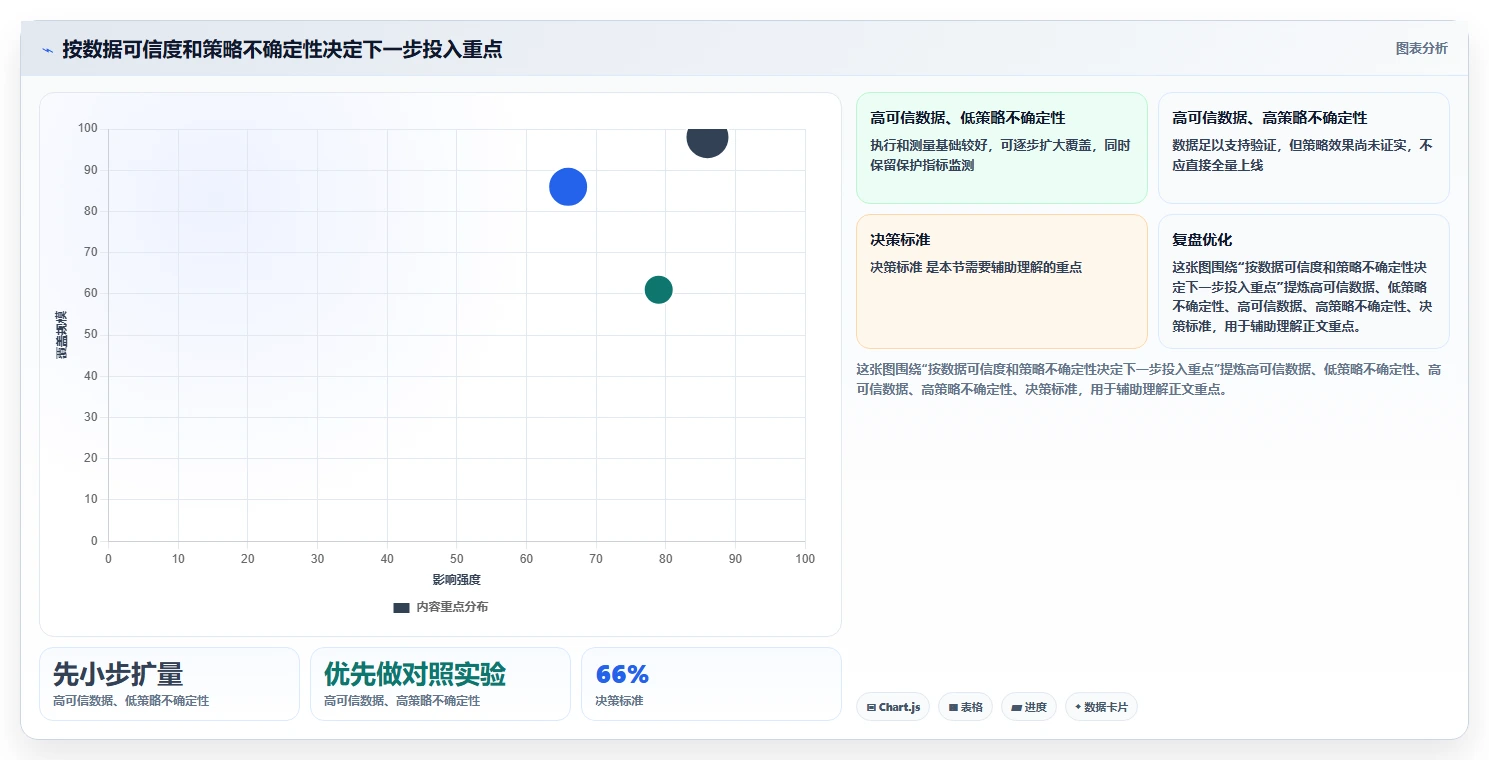Click the 高可信数据、高策略不确定性 card heading
Viewport: 1489px width, 760px height.
pyautogui.click(x=1270, y=118)
